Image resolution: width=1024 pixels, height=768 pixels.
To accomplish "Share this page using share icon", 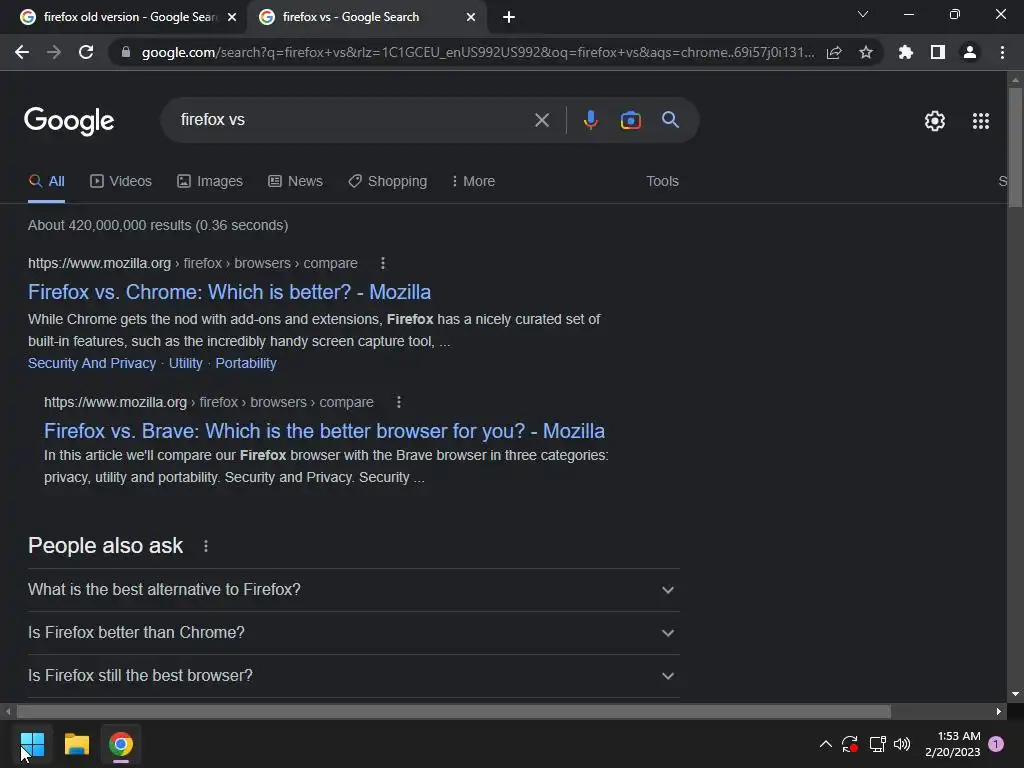I will (x=834, y=52).
